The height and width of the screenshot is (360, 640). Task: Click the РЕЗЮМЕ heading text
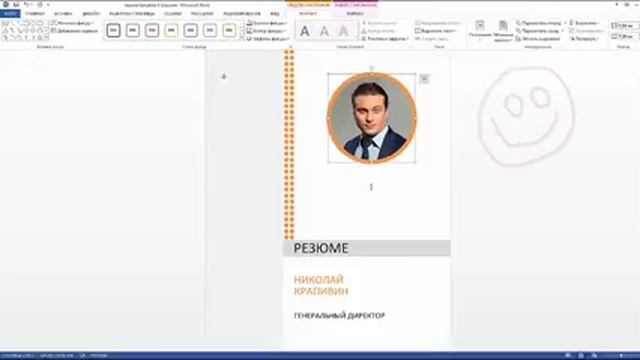(321, 248)
